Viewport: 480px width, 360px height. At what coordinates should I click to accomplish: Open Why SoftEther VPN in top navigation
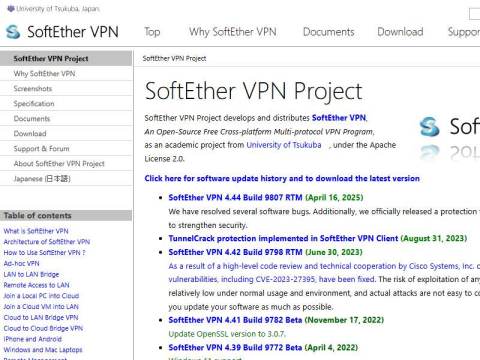233,32
